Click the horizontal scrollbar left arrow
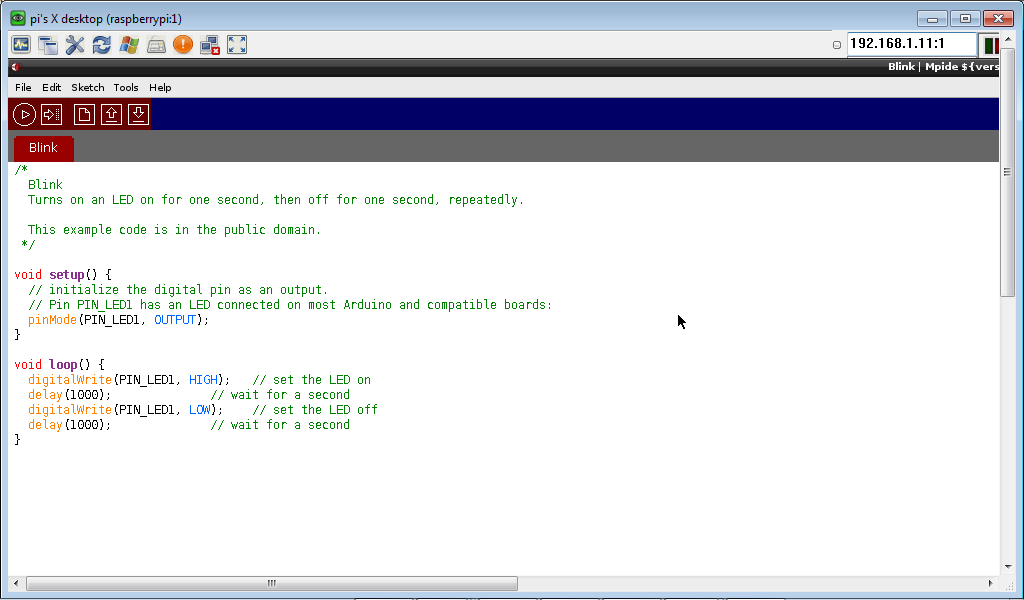Image resolution: width=1024 pixels, height=600 pixels. 16,583
